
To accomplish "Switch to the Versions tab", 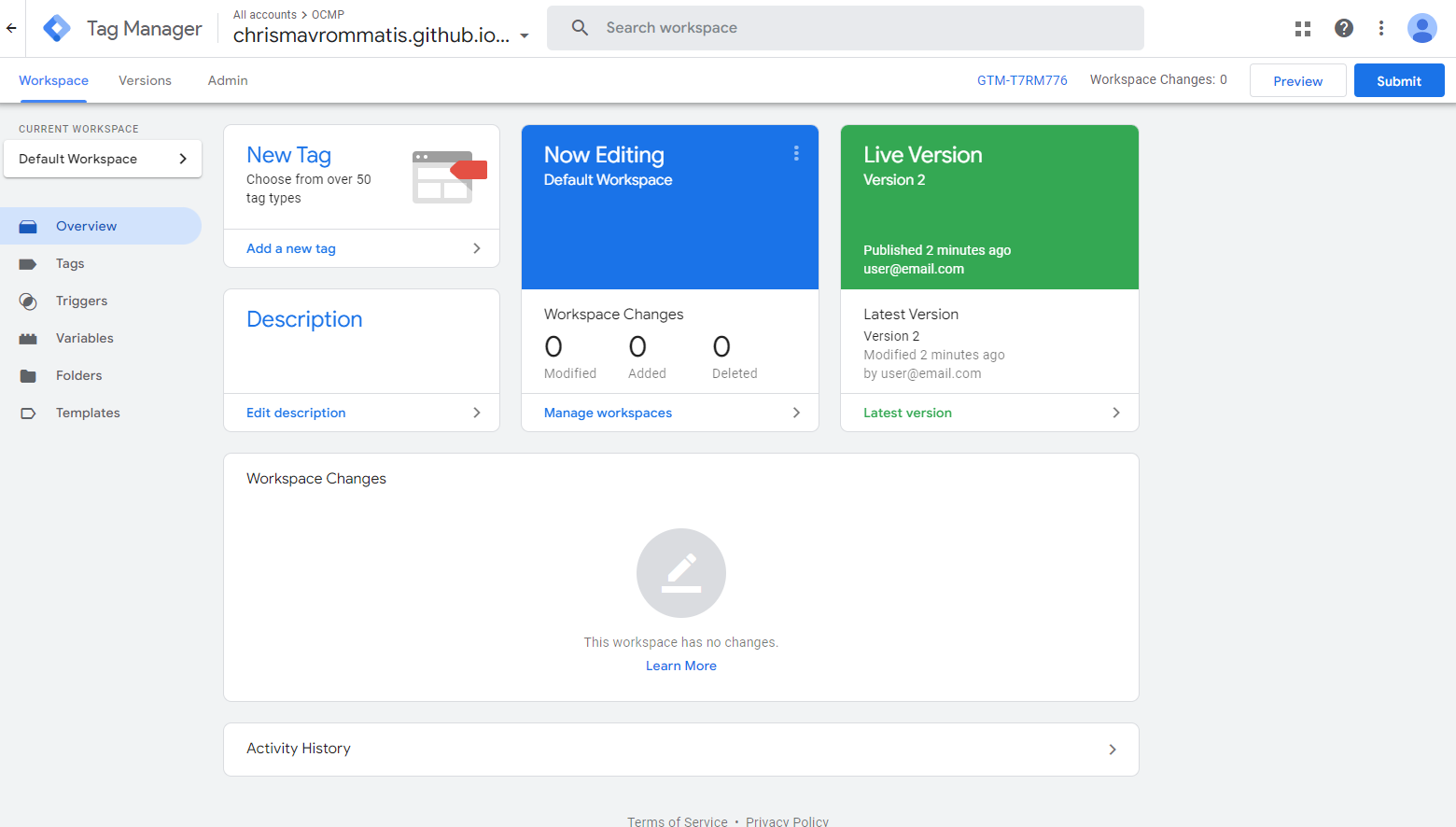I will coord(145,80).
